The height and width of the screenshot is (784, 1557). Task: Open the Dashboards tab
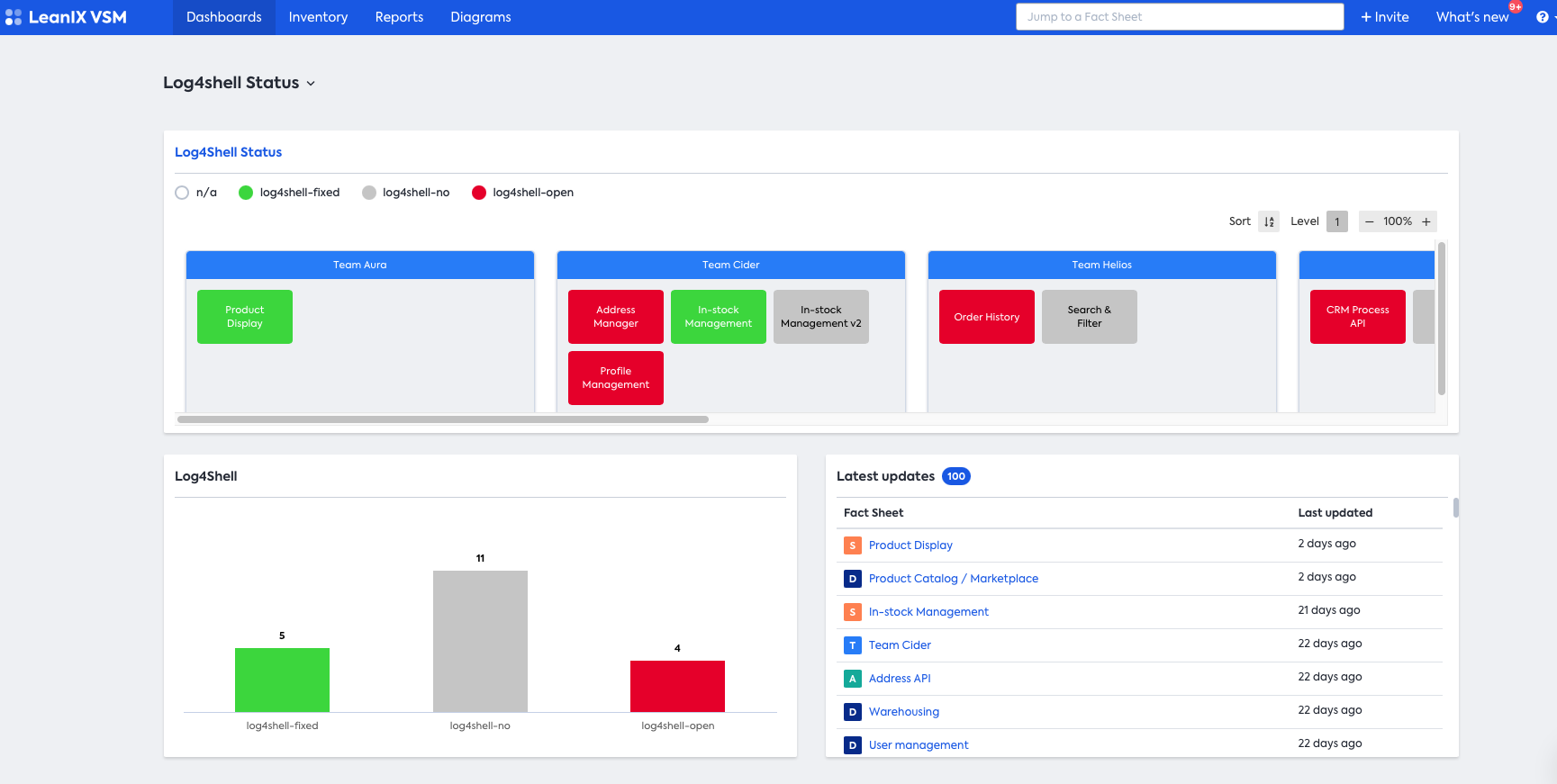point(224,17)
